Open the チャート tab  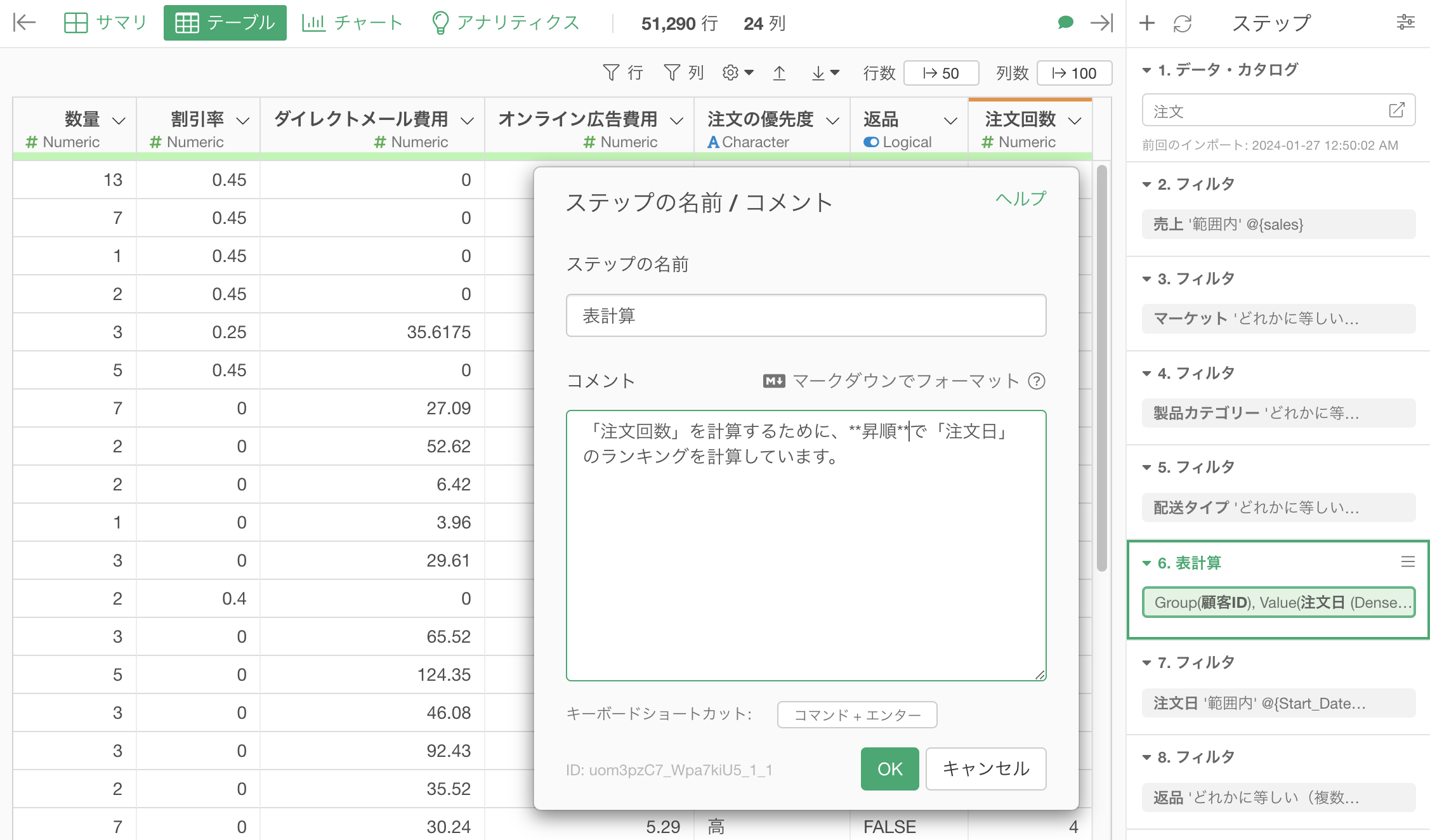click(353, 23)
